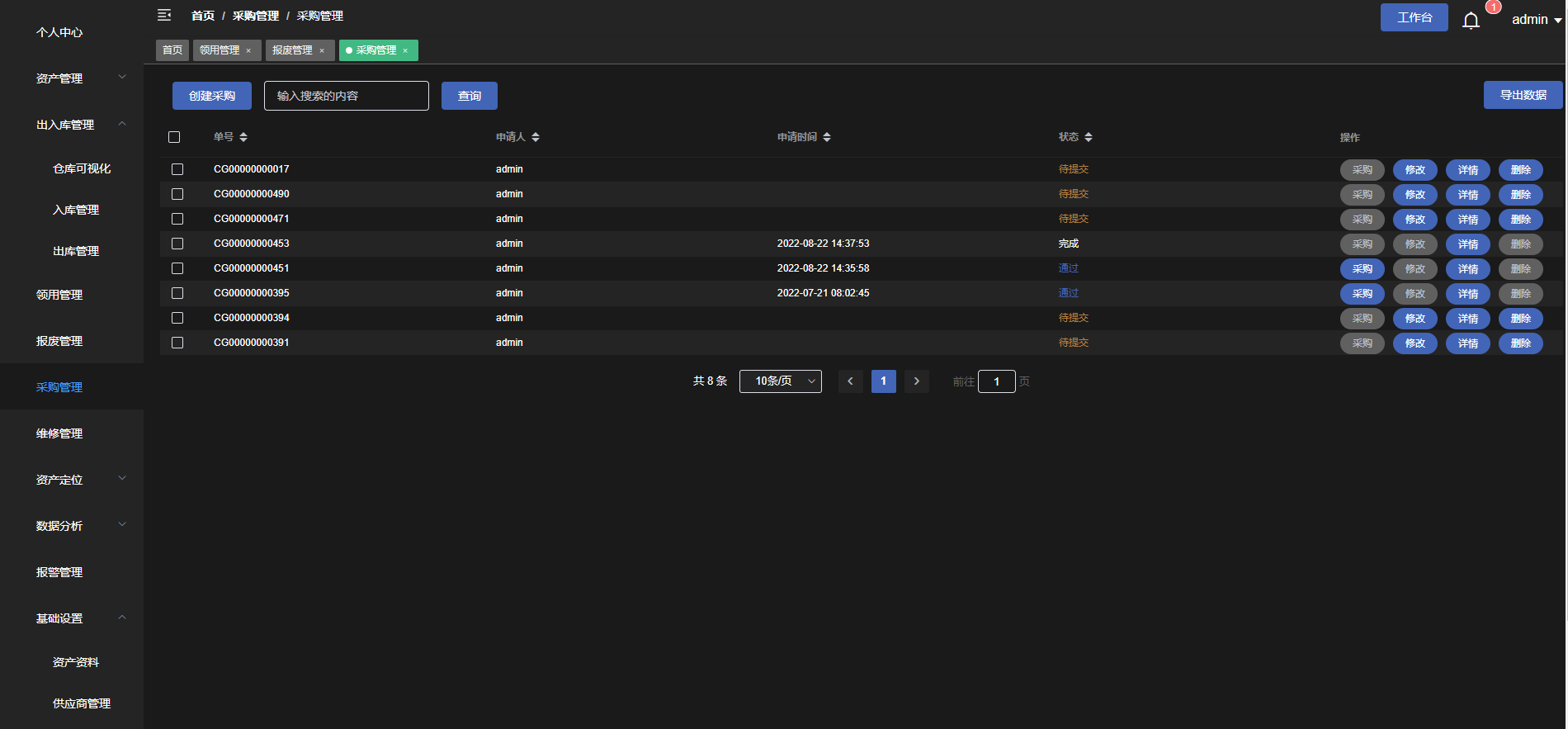
Task: Expand the 数据分析 sidebar menu
Action: 72,526
